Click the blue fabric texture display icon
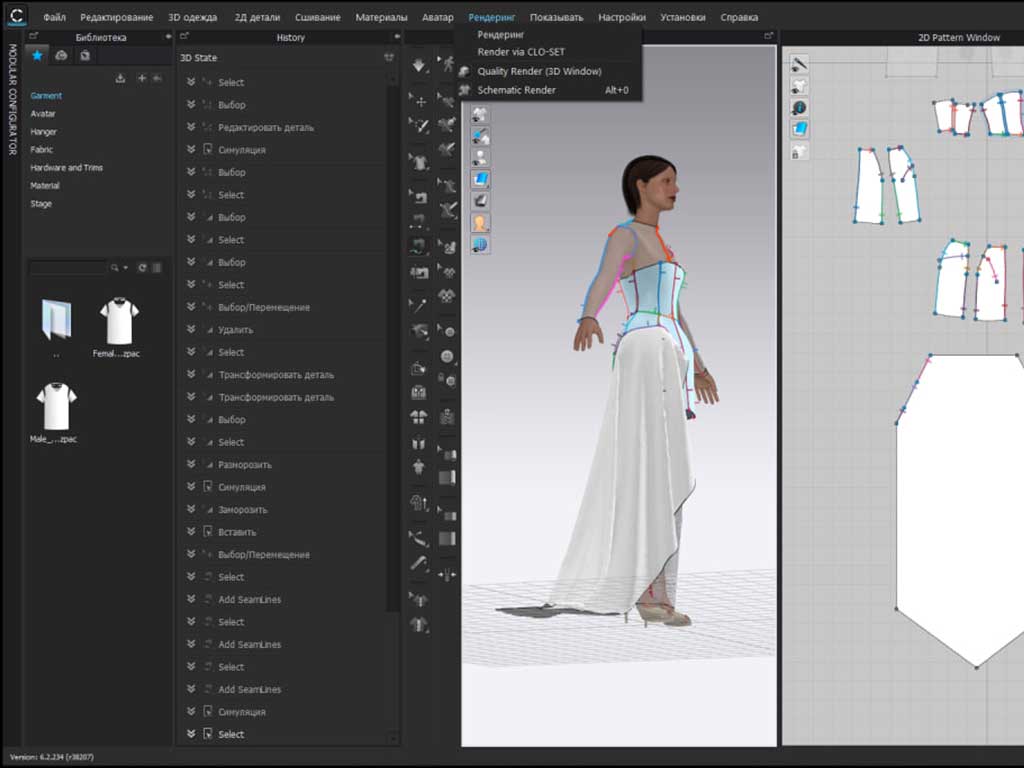This screenshot has width=1024, height=768. click(481, 180)
